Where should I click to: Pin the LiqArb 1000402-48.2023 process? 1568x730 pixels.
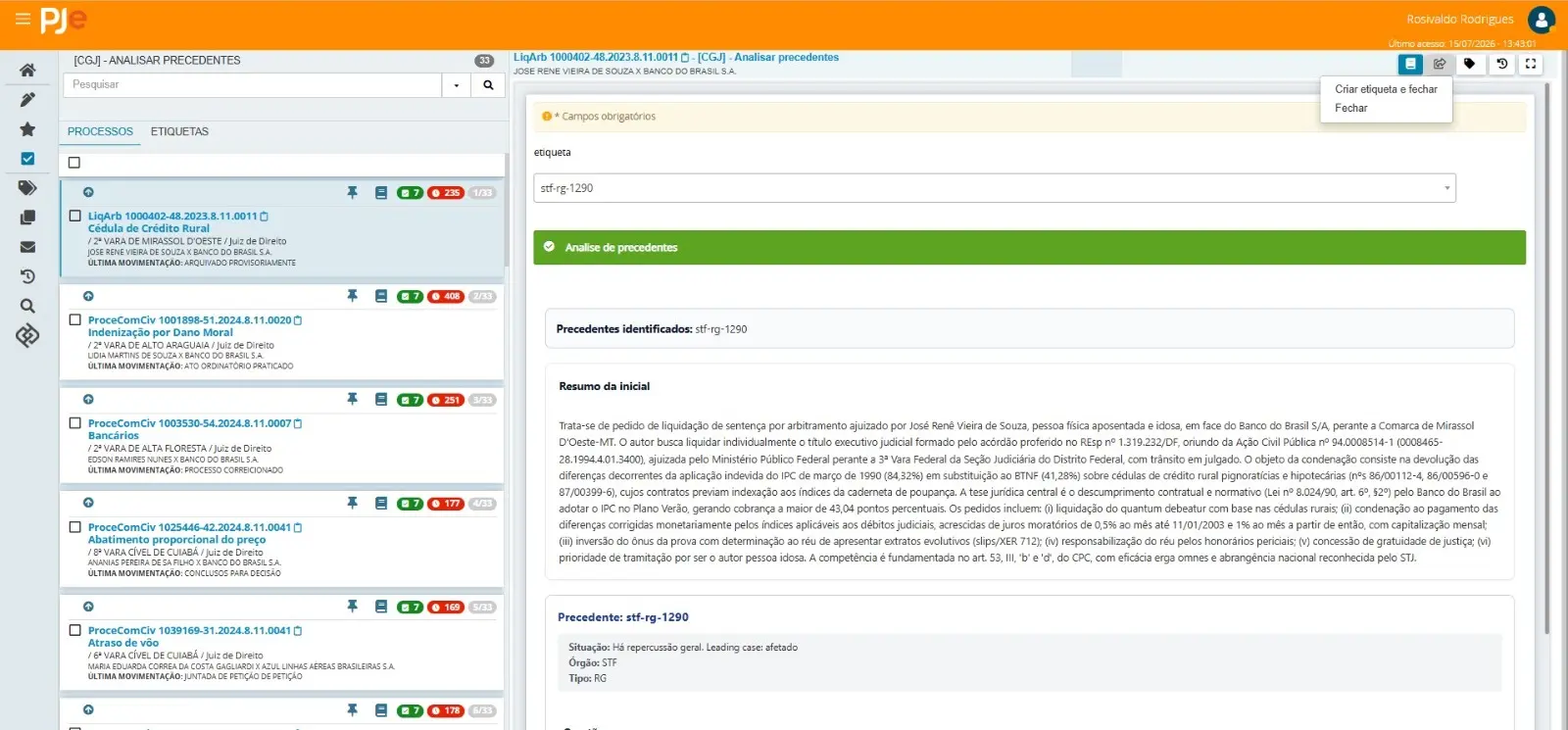click(353, 193)
